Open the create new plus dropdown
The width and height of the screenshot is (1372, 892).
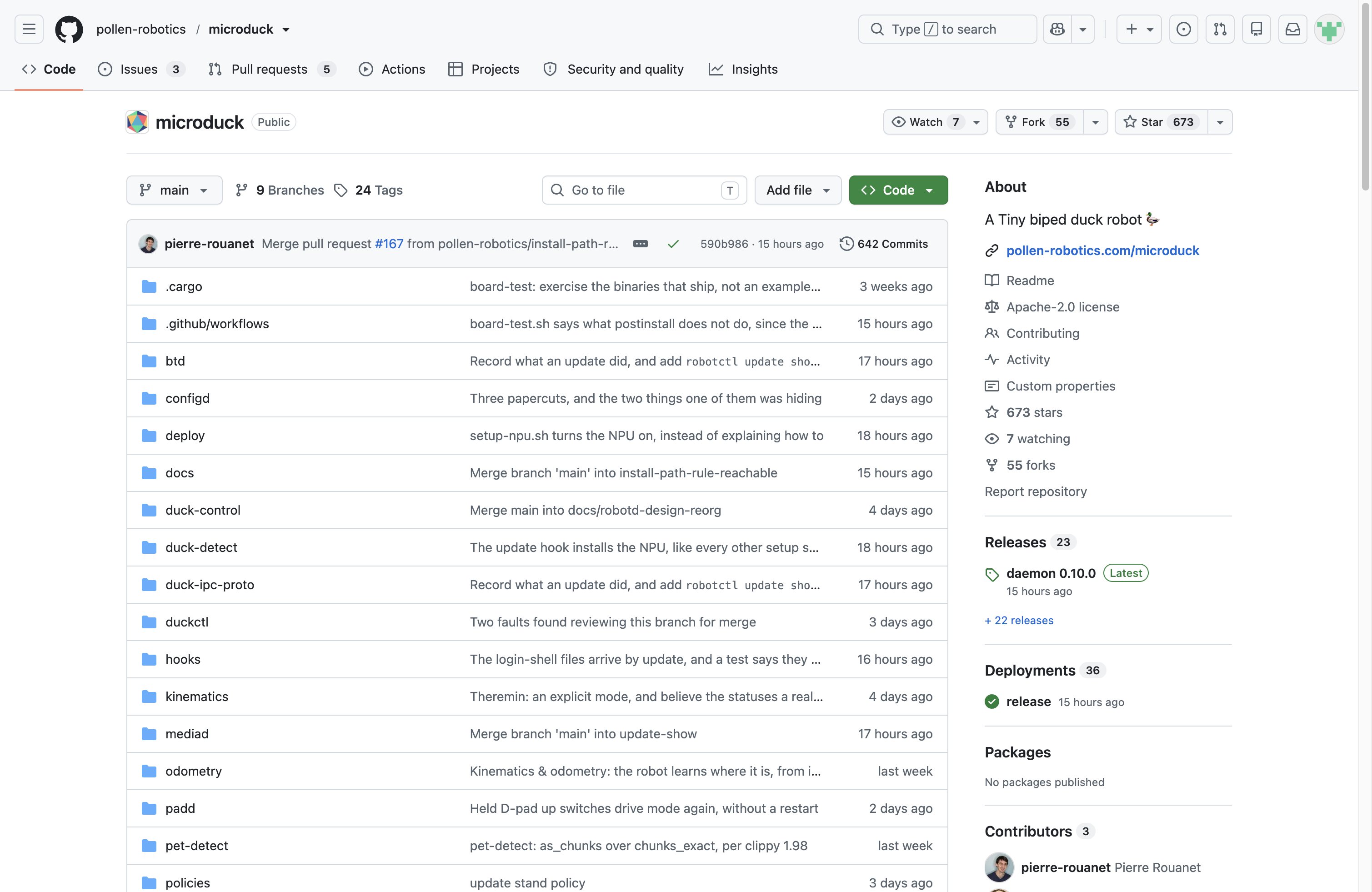point(1138,29)
